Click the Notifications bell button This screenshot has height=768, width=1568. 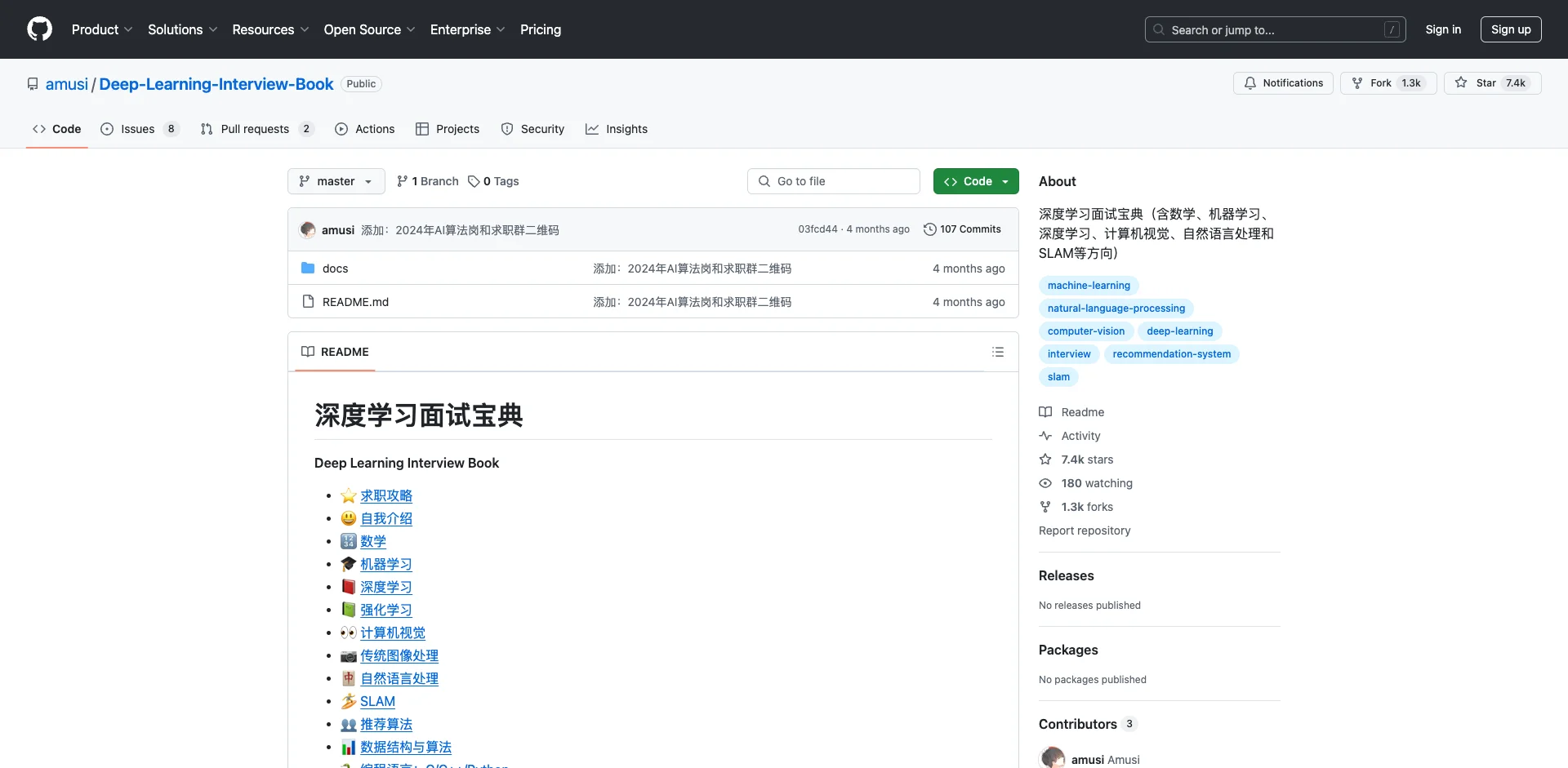click(1283, 83)
